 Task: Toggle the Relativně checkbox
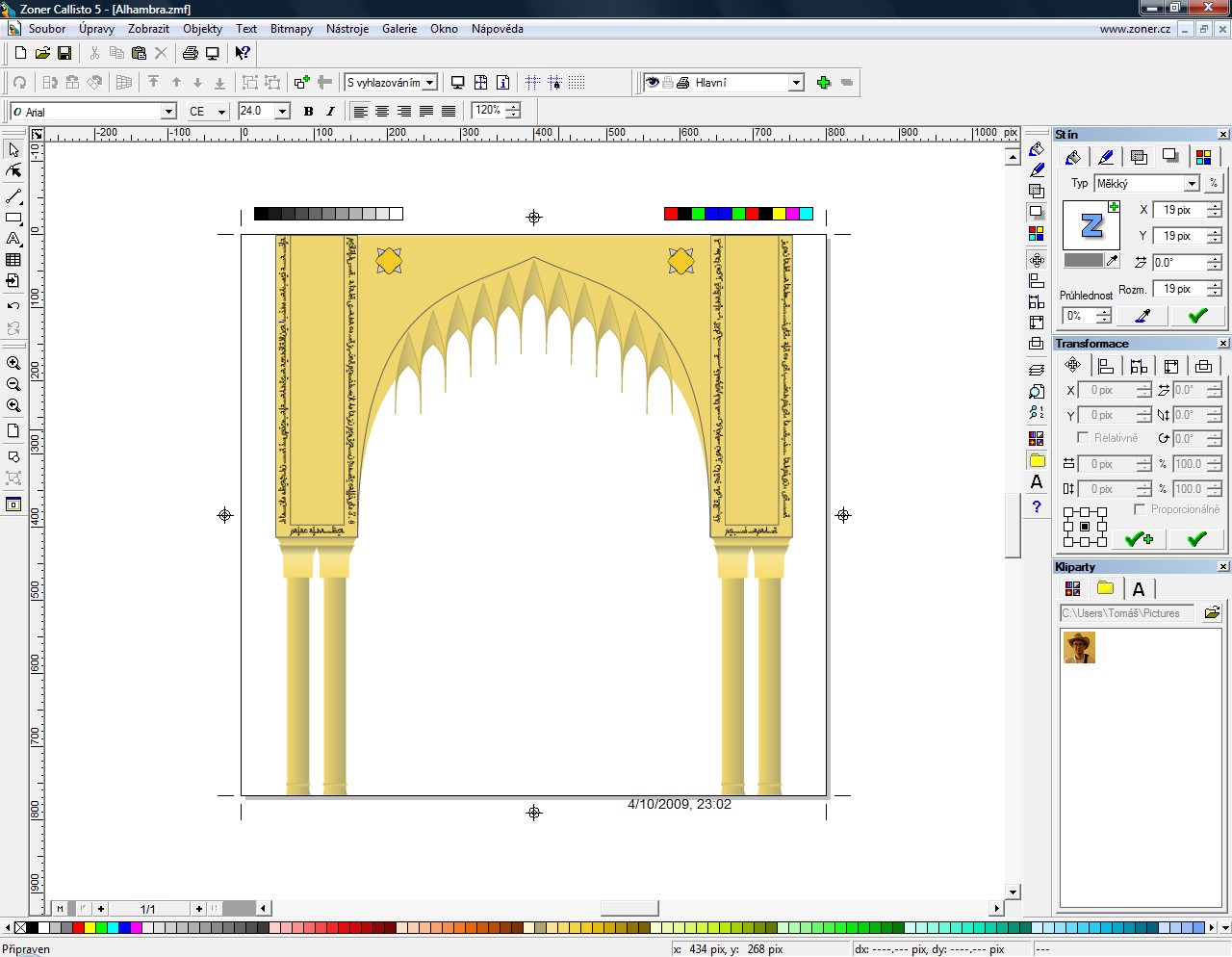tap(1083, 438)
